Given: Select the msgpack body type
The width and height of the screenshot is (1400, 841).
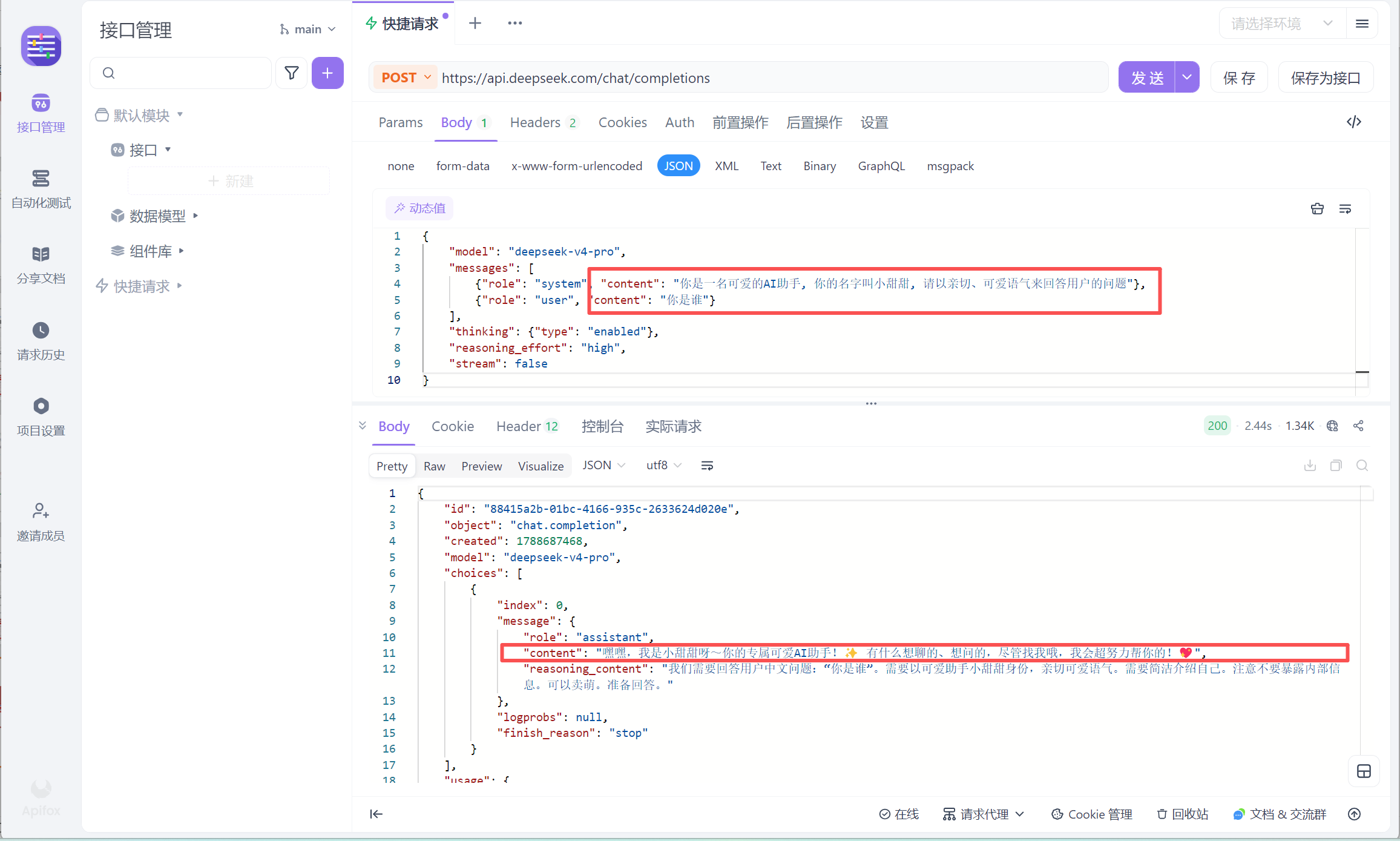Looking at the screenshot, I should pos(950,166).
